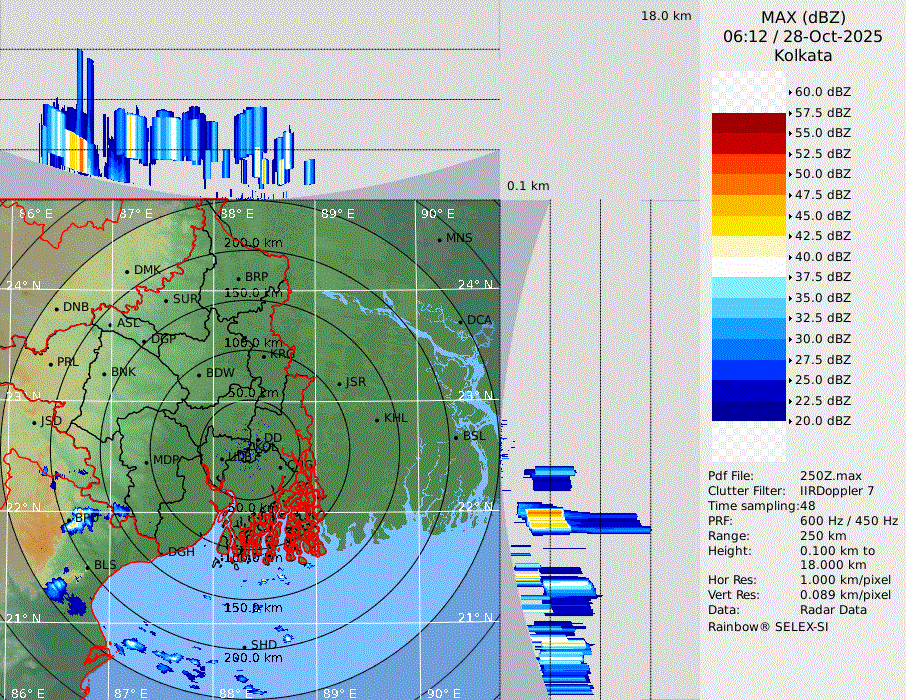Screen dimensions: 906x700
Task: Select the DMK station marker
Action: (127, 271)
